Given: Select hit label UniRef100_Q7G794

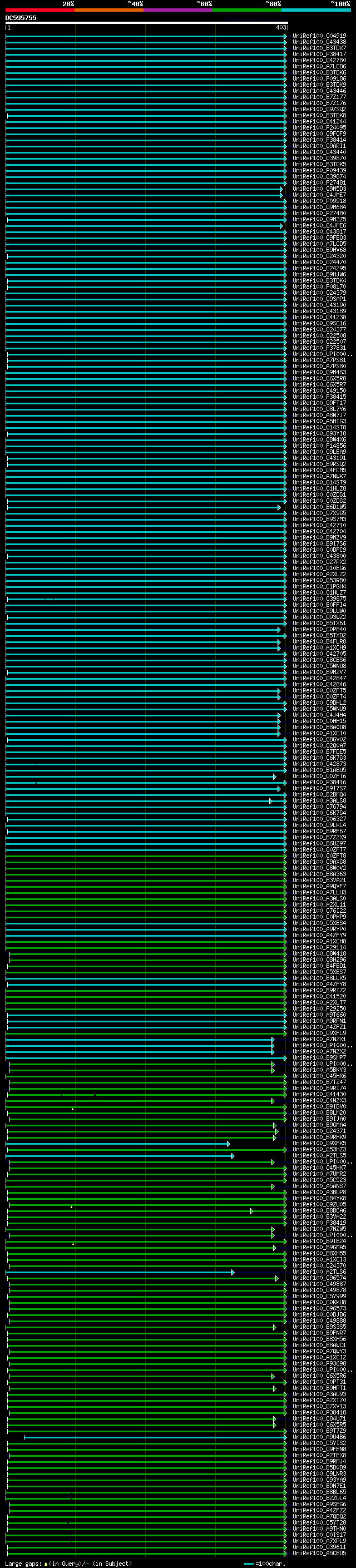Looking at the screenshot, I should point(319,807).
